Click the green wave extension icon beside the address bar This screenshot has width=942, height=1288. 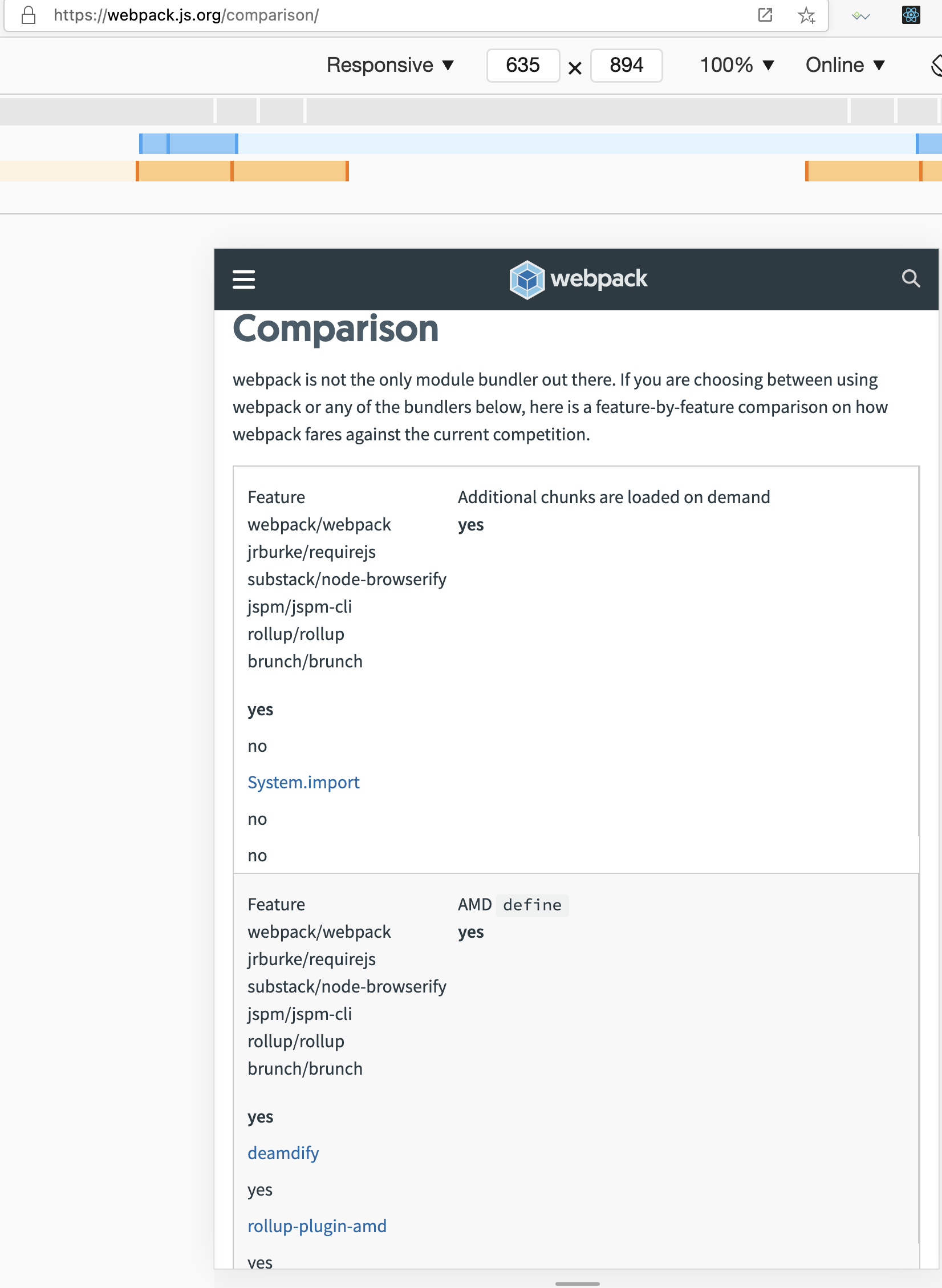pyautogui.click(x=860, y=15)
